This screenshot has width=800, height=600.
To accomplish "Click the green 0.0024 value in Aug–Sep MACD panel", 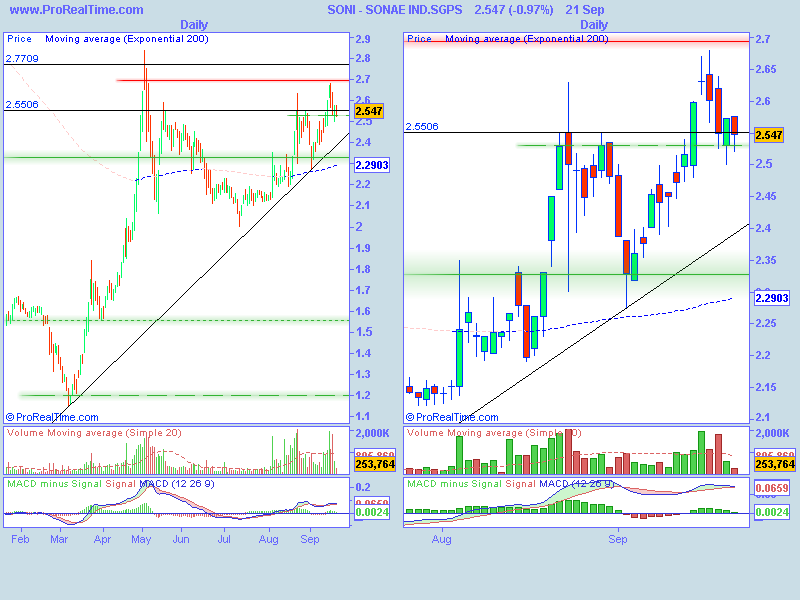I will 772,512.
